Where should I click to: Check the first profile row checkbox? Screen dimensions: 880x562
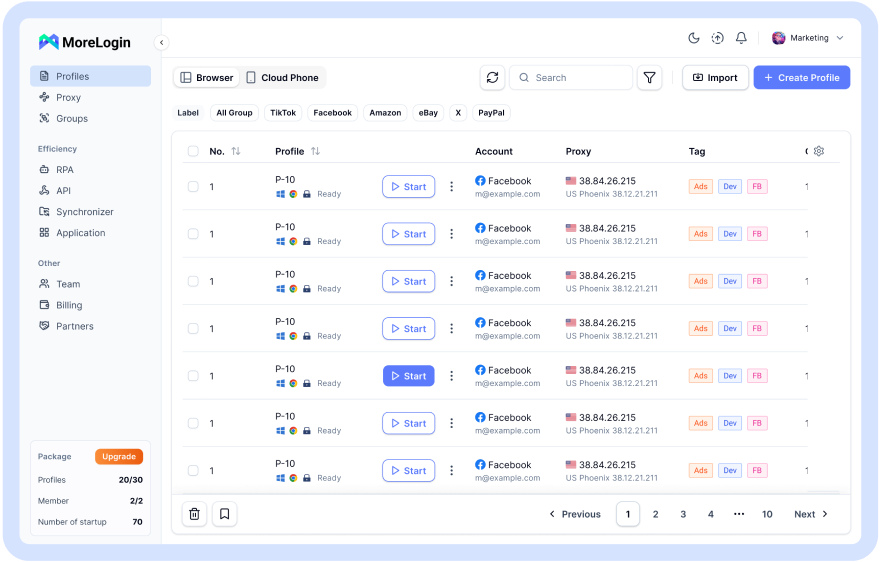click(193, 187)
